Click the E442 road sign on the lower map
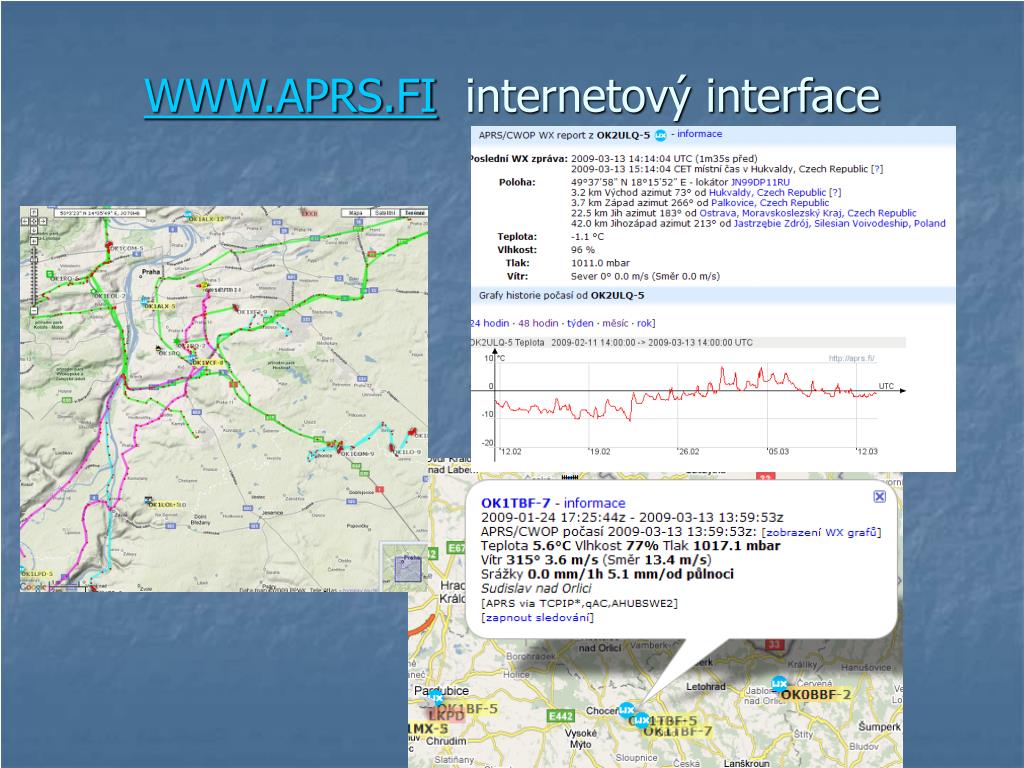 [x=560, y=716]
